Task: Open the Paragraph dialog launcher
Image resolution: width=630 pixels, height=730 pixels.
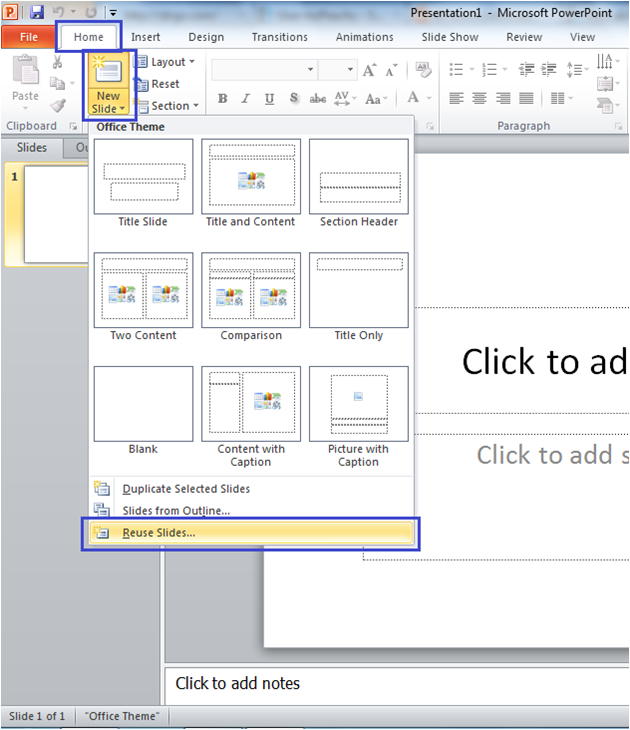Action: pyautogui.click(x=618, y=126)
